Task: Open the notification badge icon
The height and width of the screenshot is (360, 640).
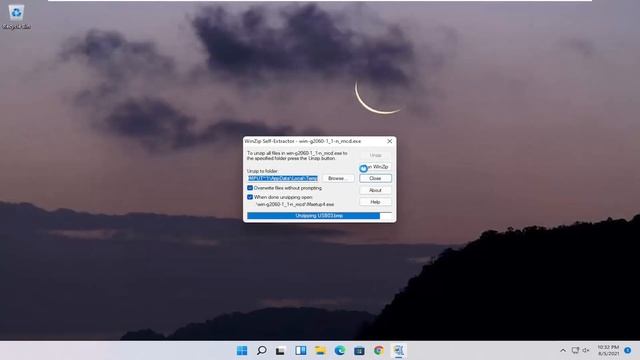Action: coord(628,351)
